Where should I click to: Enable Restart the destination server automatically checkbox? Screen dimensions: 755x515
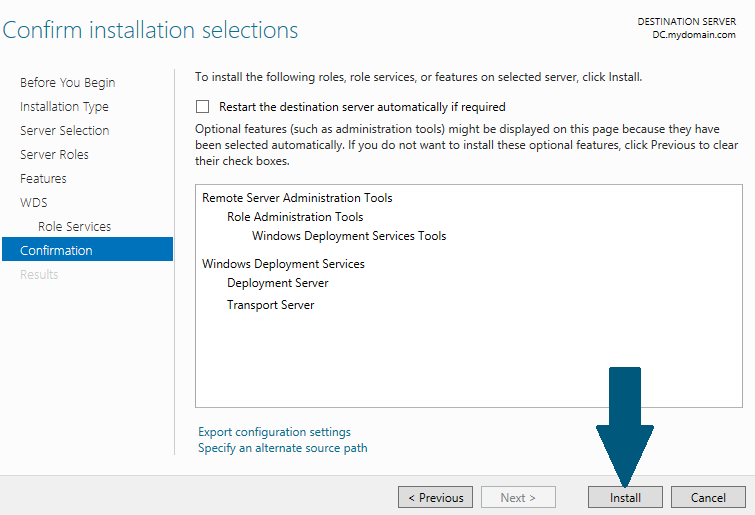pyautogui.click(x=202, y=106)
